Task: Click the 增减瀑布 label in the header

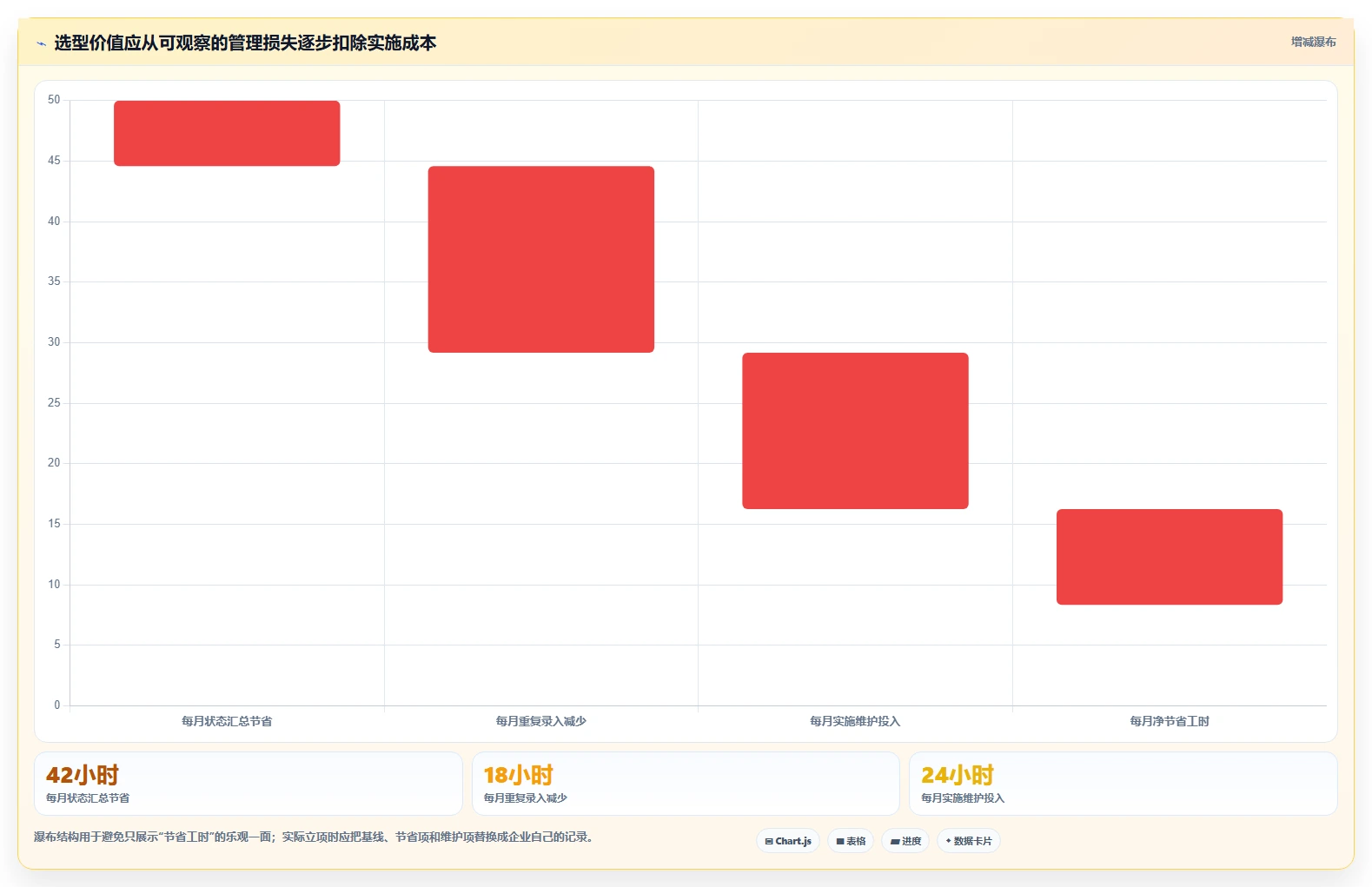Action: click(x=1313, y=42)
